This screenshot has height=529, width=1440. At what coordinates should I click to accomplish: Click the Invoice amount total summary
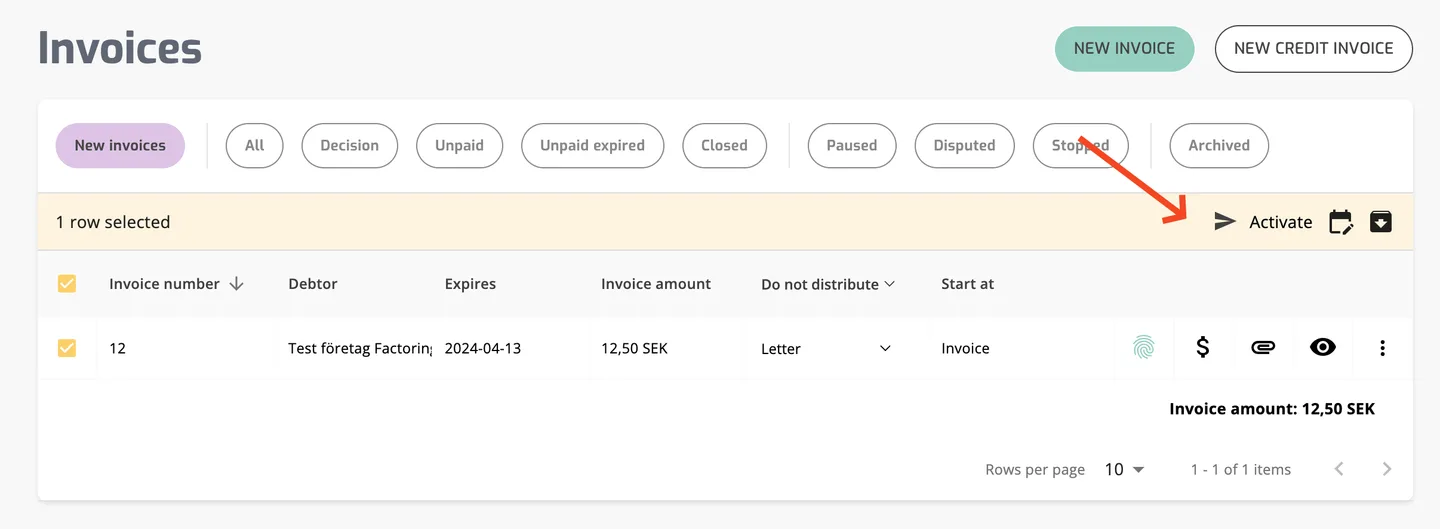click(1272, 409)
